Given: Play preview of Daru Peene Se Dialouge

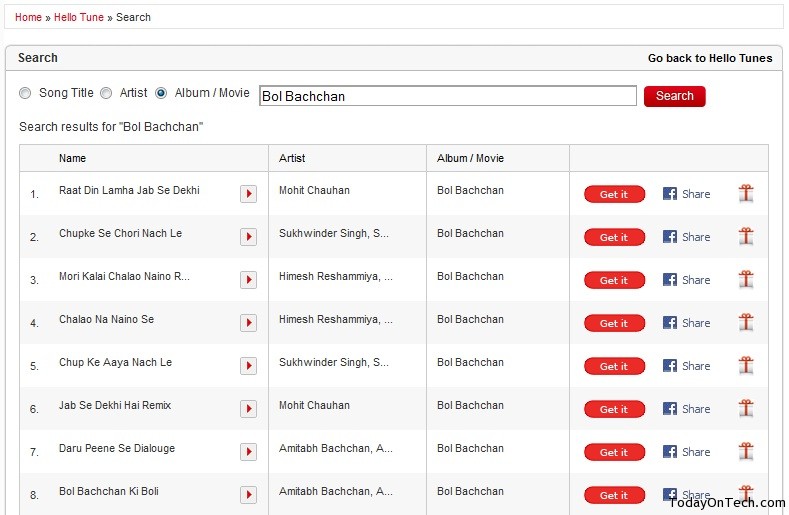Looking at the screenshot, I should click(249, 452).
